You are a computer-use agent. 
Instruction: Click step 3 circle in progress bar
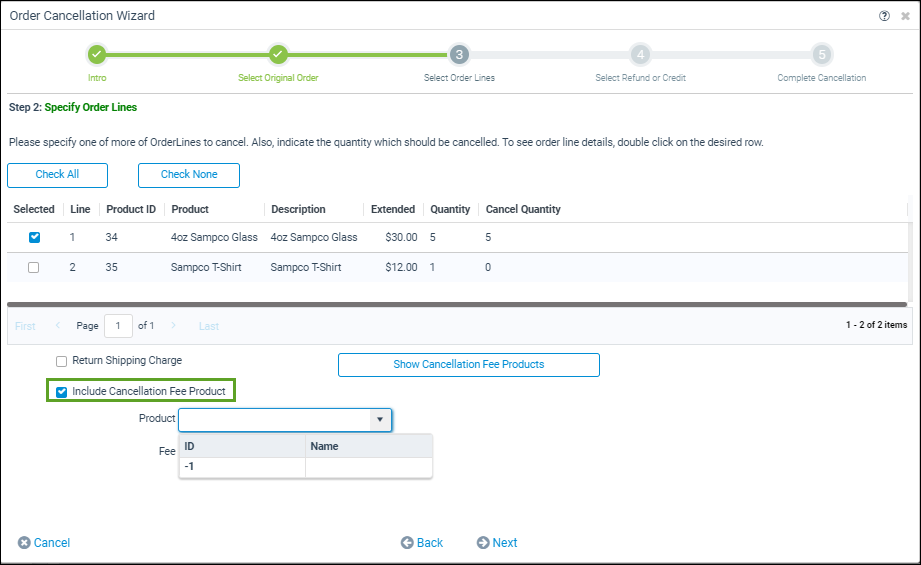(459, 55)
